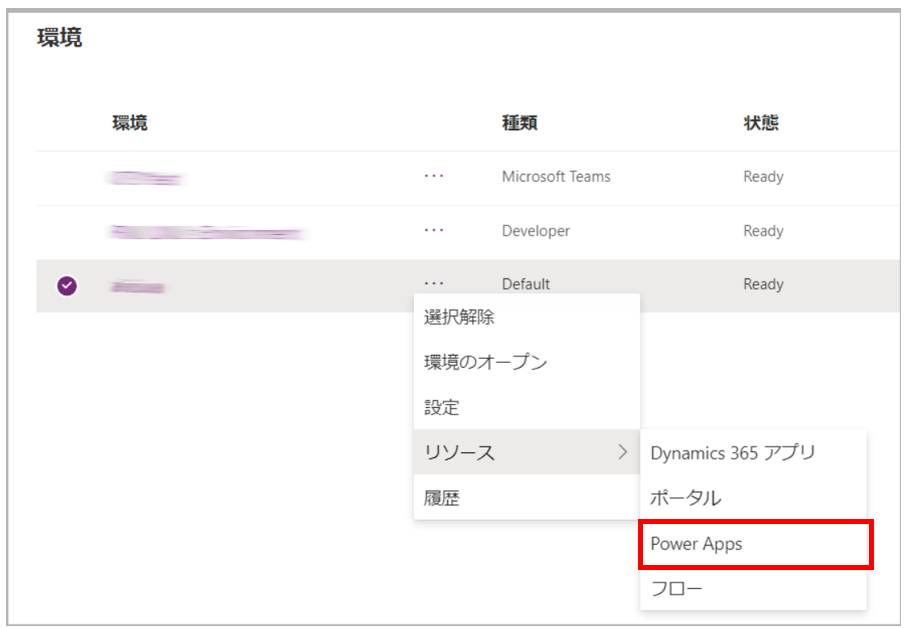Viewport: 905px width, 628px height.
Task: Open the environment name in Developer row
Action: 207,232
